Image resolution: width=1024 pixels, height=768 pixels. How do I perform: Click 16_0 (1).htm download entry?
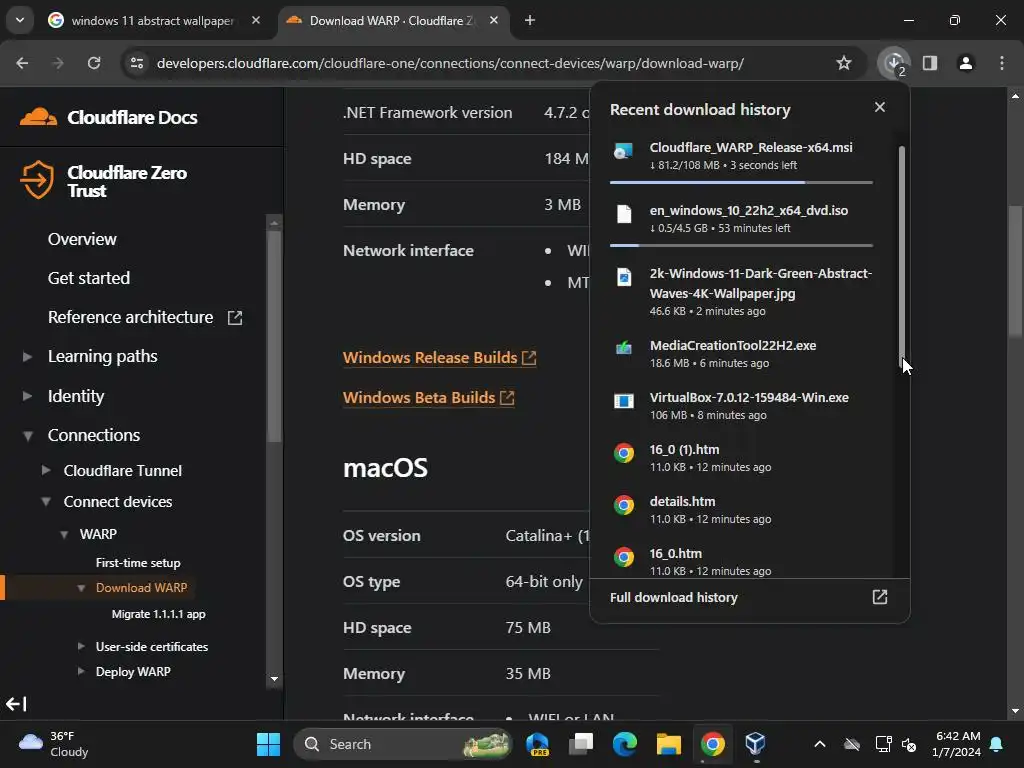[x=741, y=457]
